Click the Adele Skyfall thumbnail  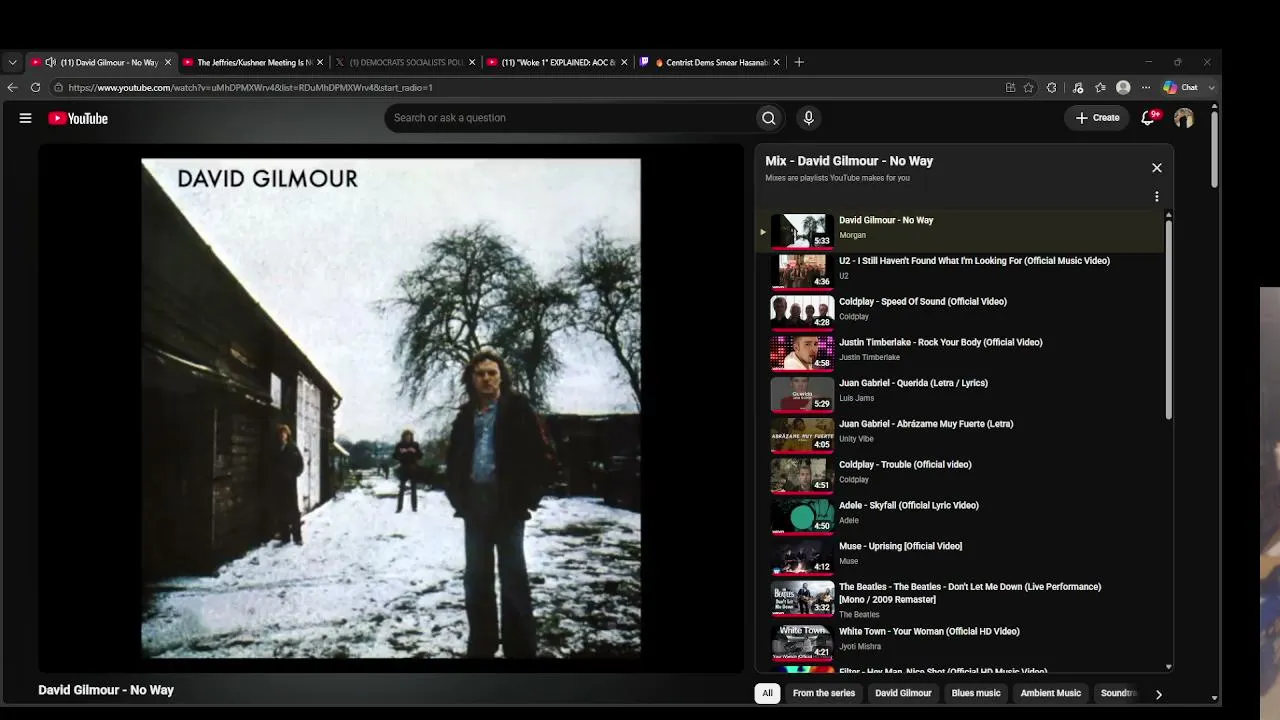click(x=802, y=515)
